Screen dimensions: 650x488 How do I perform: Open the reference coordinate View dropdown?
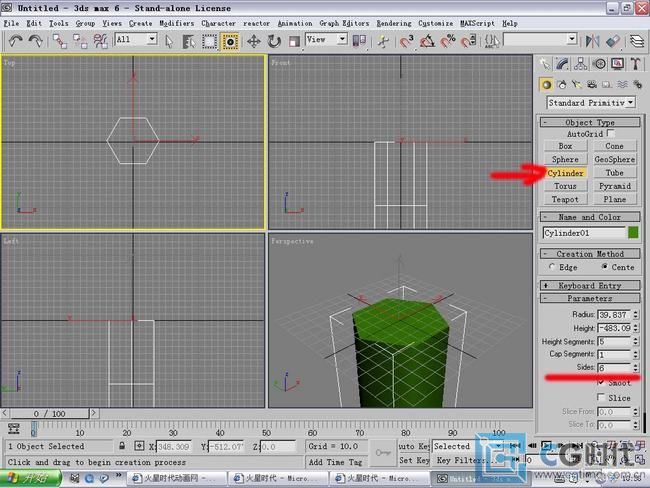point(342,39)
